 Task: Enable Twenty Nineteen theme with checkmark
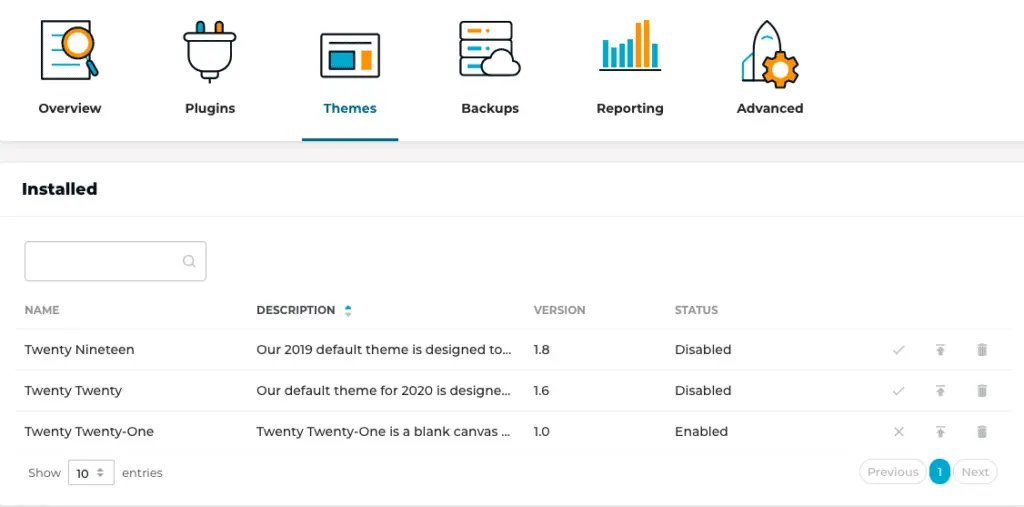point(899,350)
